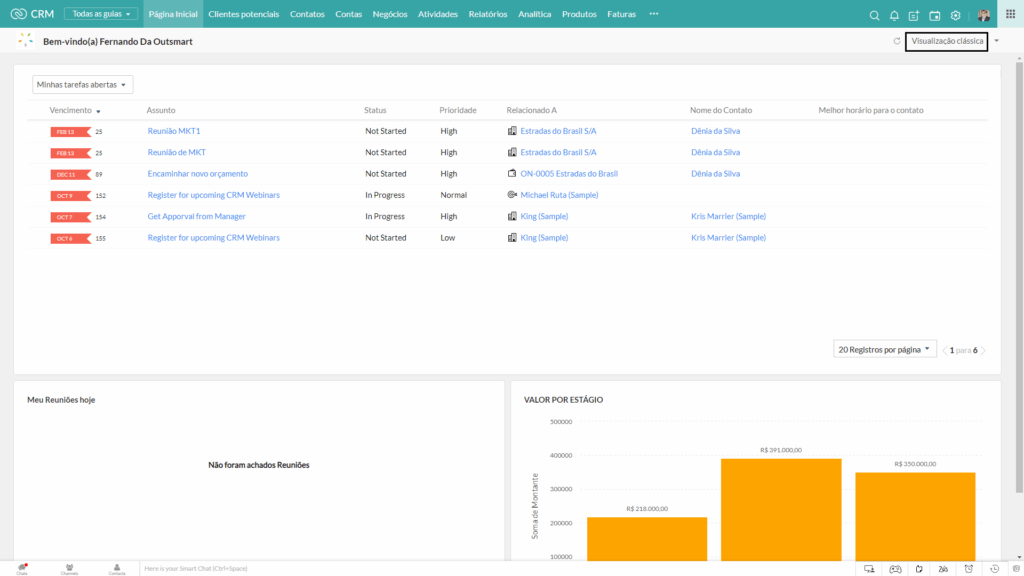The image size is (1024, 576).
Task: Open Dênia da Silva contact for Encaminhar novo orçamento
Action: [715, 174]
